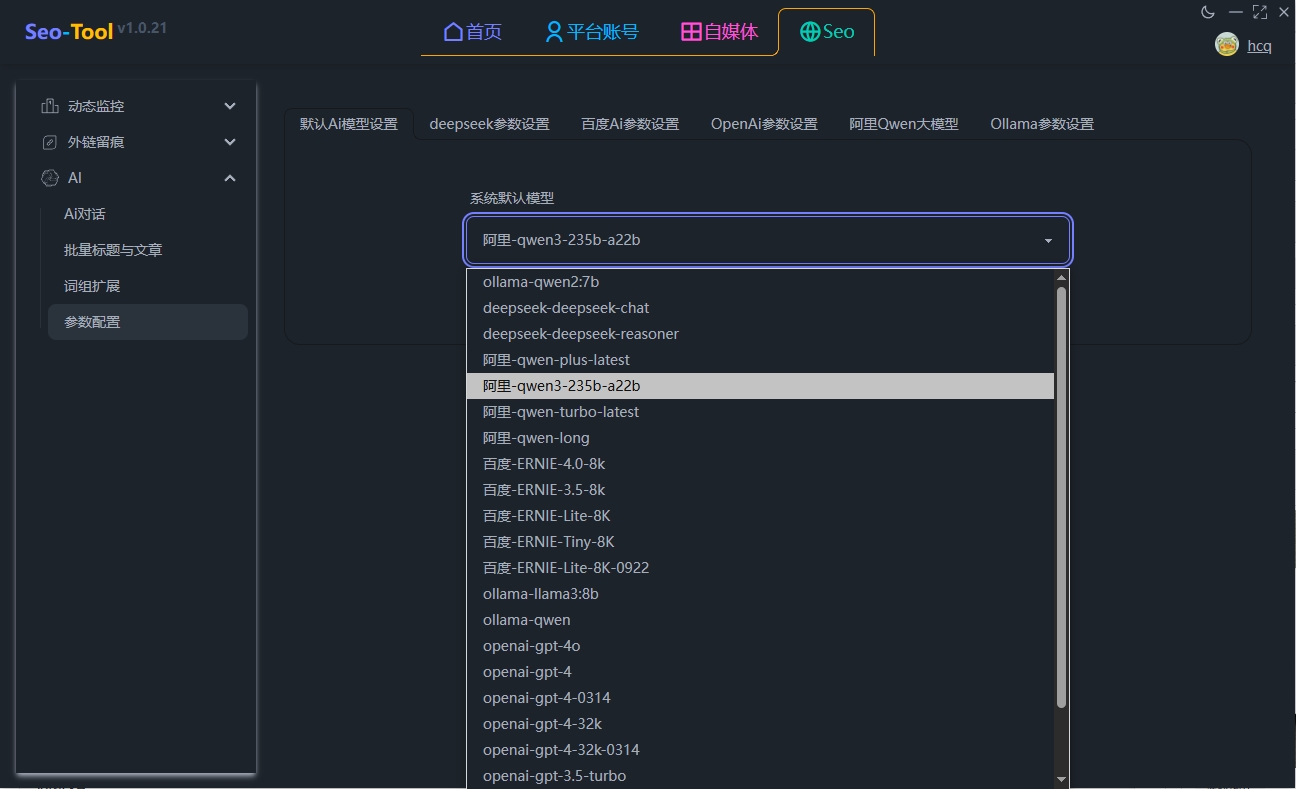The image size is (1296, 789).
Task: Click the hcq user avatar
Action: click(1226, 44)
